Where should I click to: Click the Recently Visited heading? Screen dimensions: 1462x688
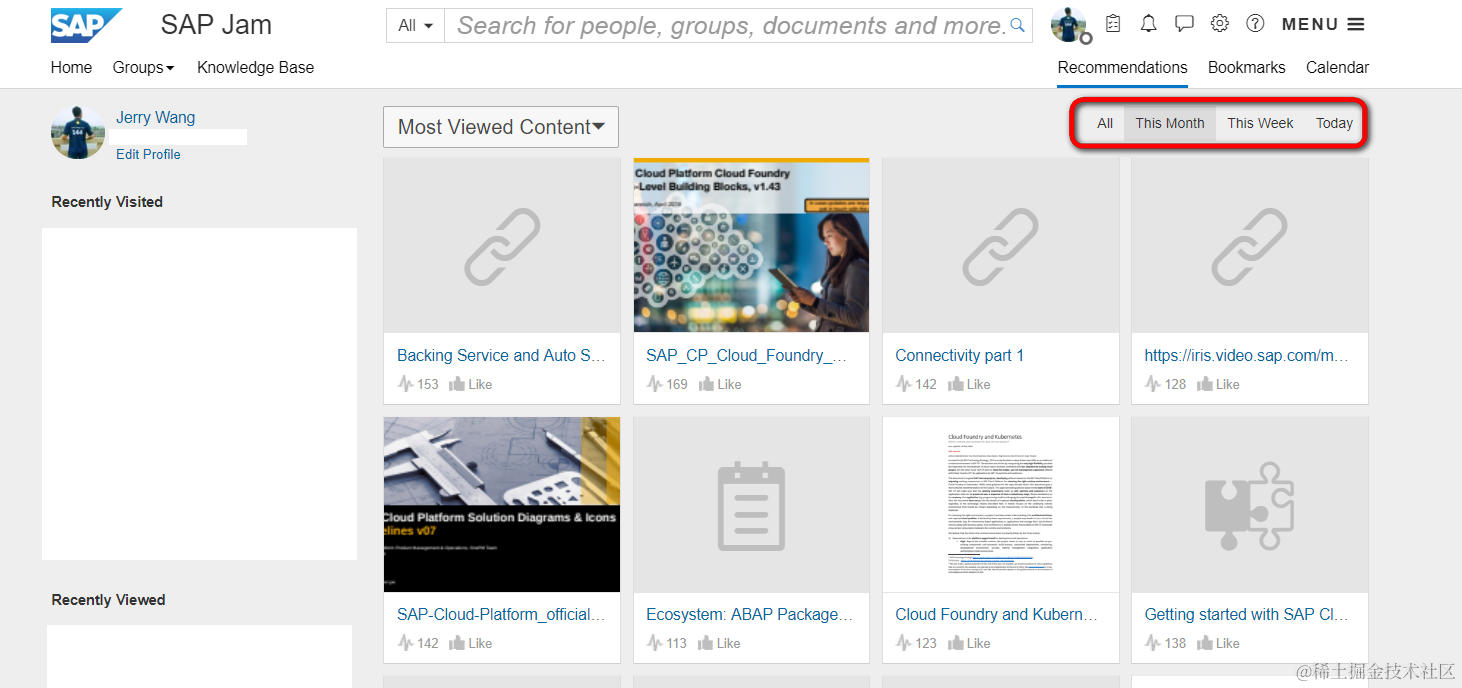point(107,202)
